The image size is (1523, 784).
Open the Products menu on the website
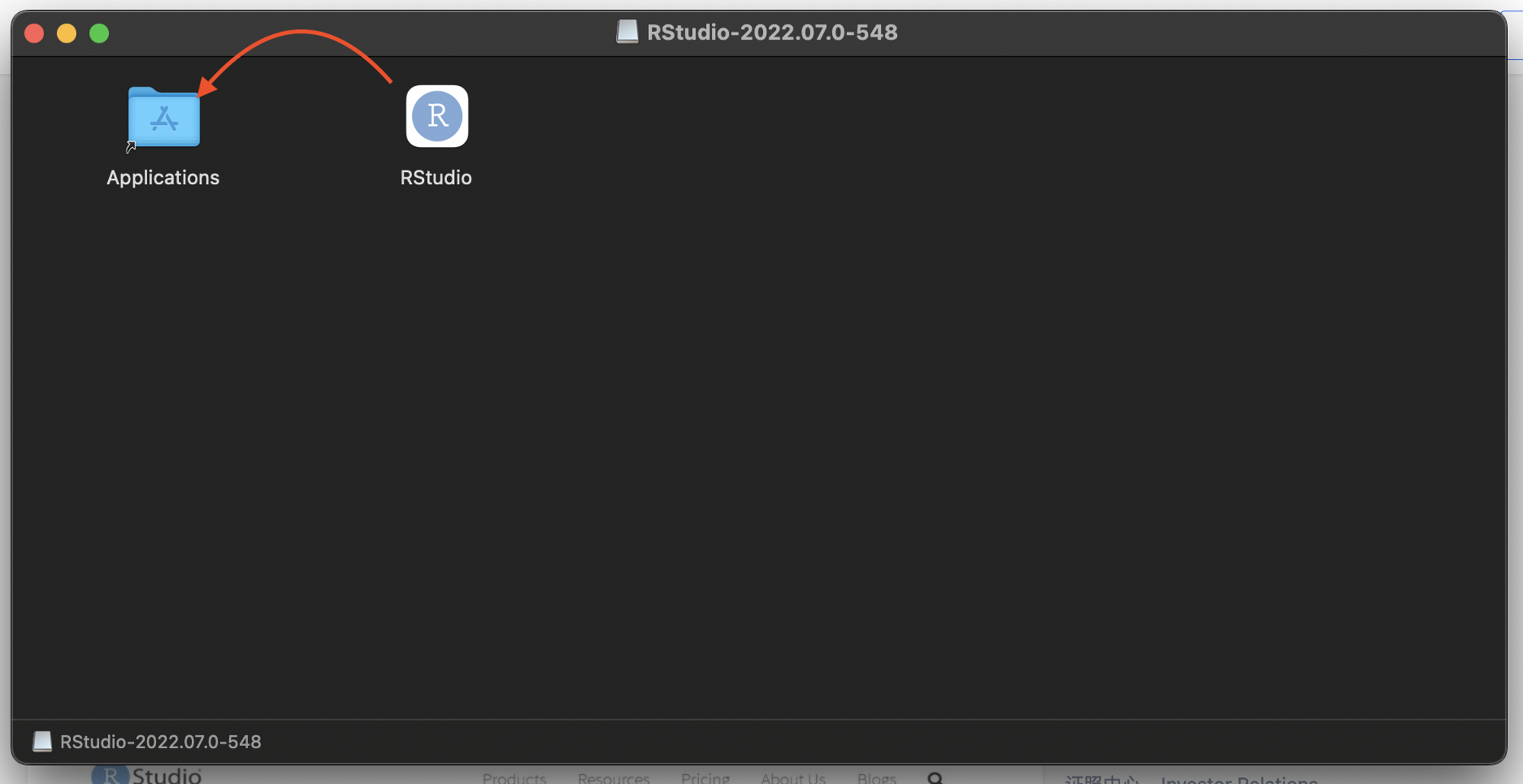point(514,778)
